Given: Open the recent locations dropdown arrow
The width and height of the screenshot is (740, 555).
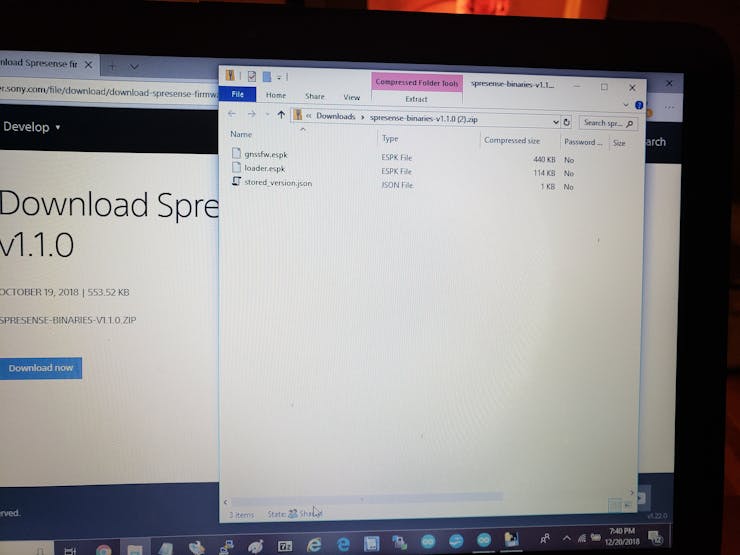Looking at the screenshot, I should click(x=267, y=115).
